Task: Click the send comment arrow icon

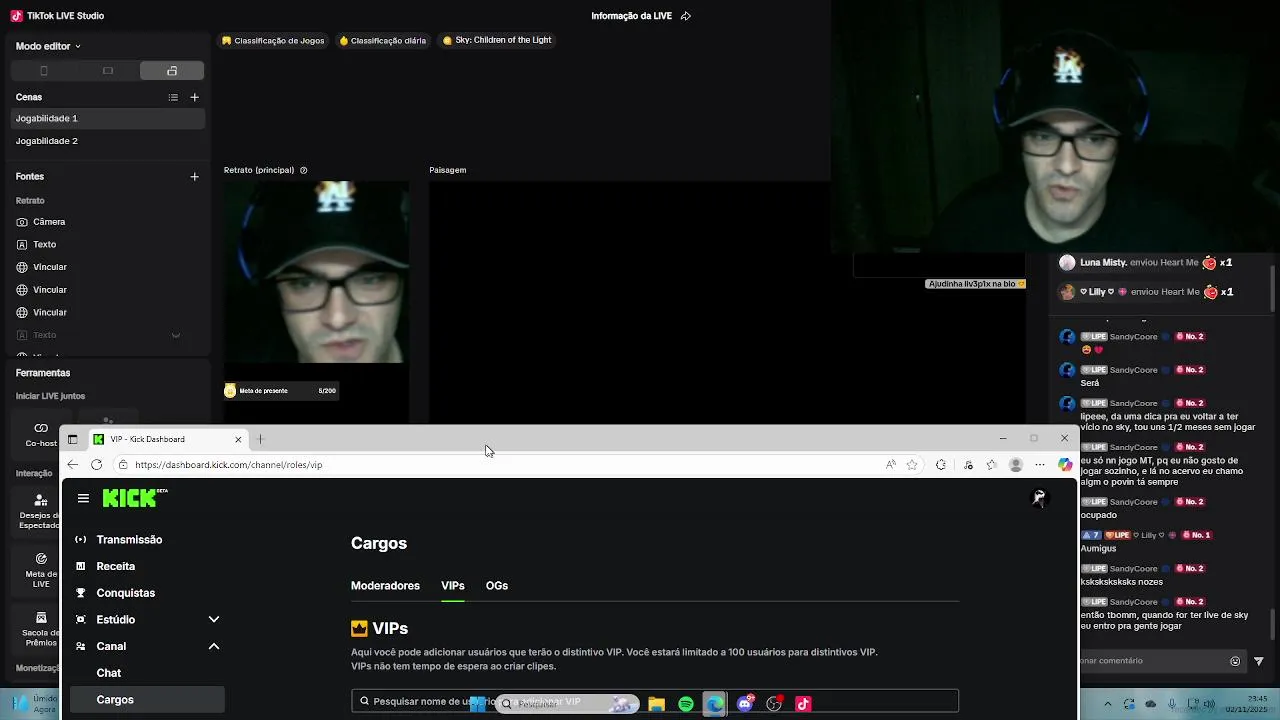Action: point(1259,661)
